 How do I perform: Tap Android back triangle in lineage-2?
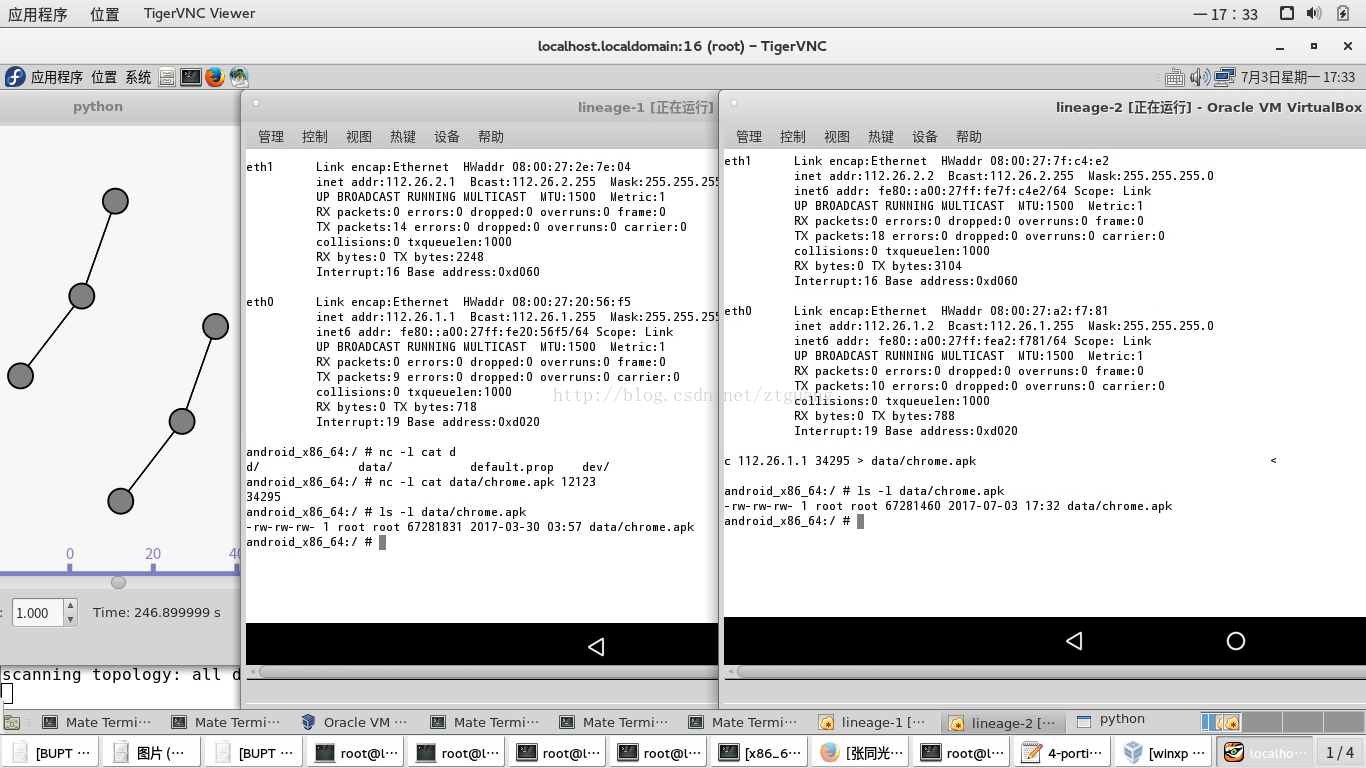1074,641
